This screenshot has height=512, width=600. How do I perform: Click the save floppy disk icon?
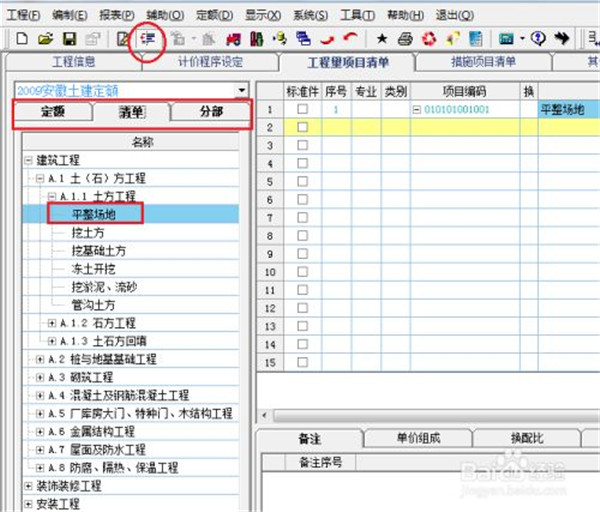click(69, 39)
